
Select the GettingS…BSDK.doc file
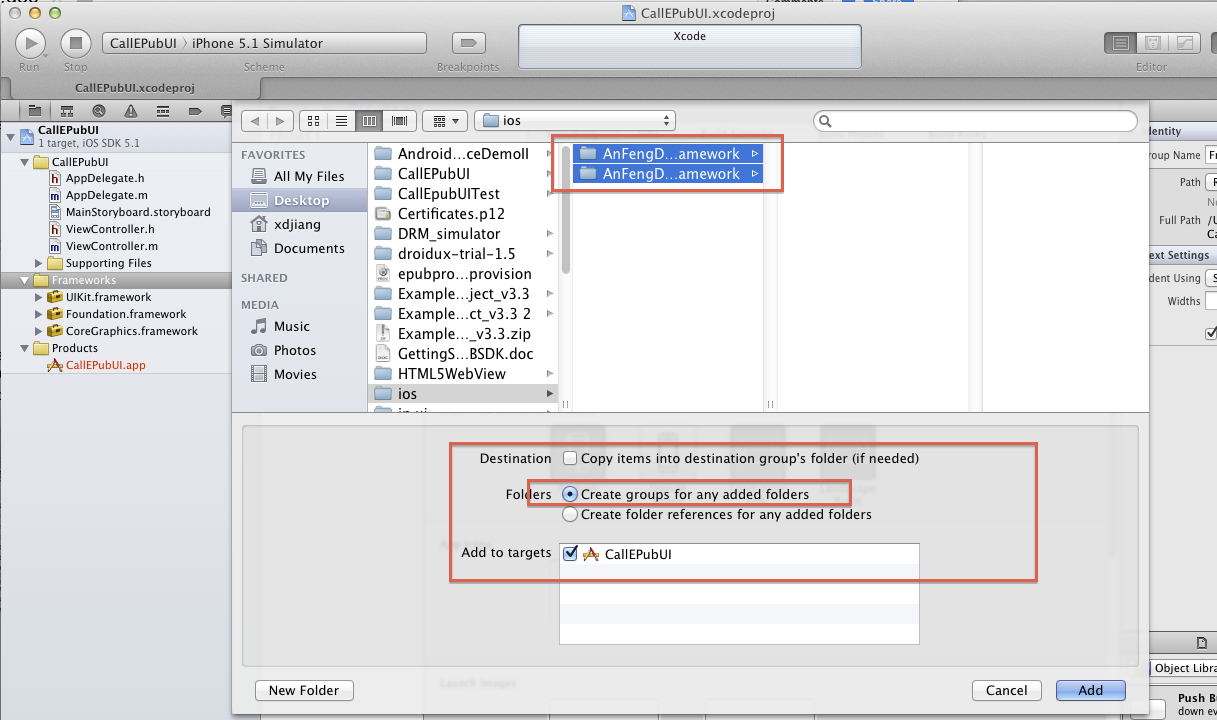(463, 353)
